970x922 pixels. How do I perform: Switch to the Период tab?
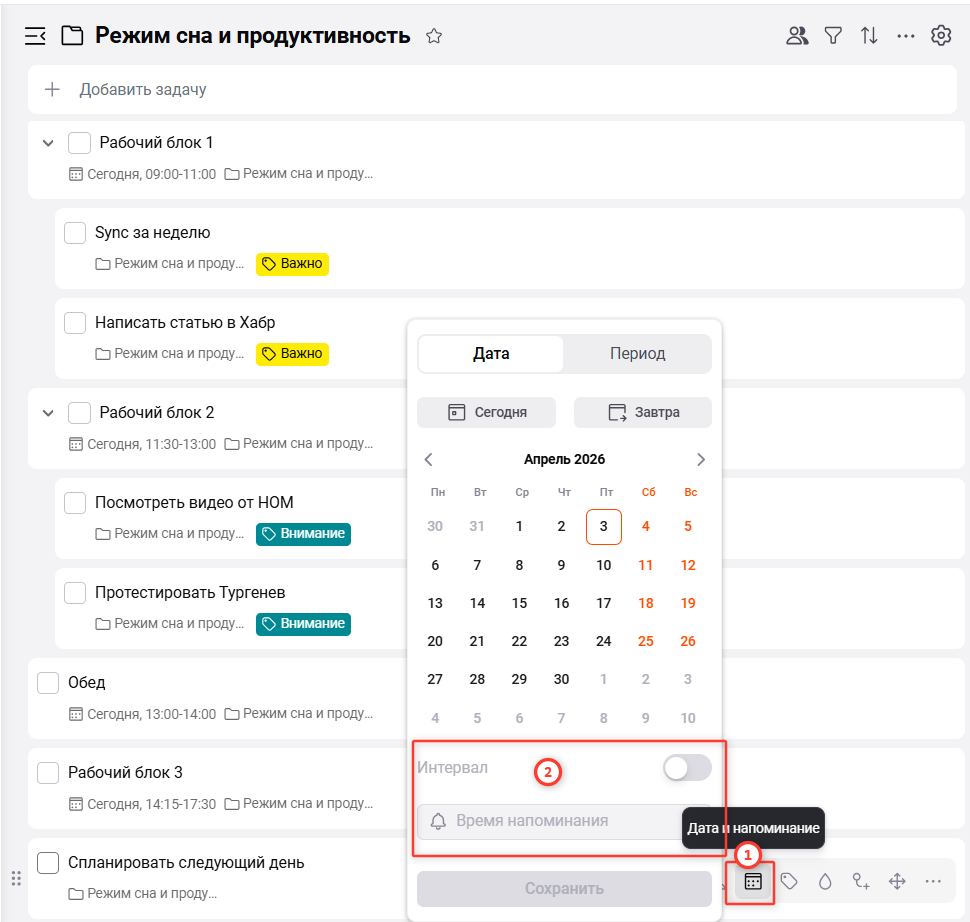click(x=637, y=353)
